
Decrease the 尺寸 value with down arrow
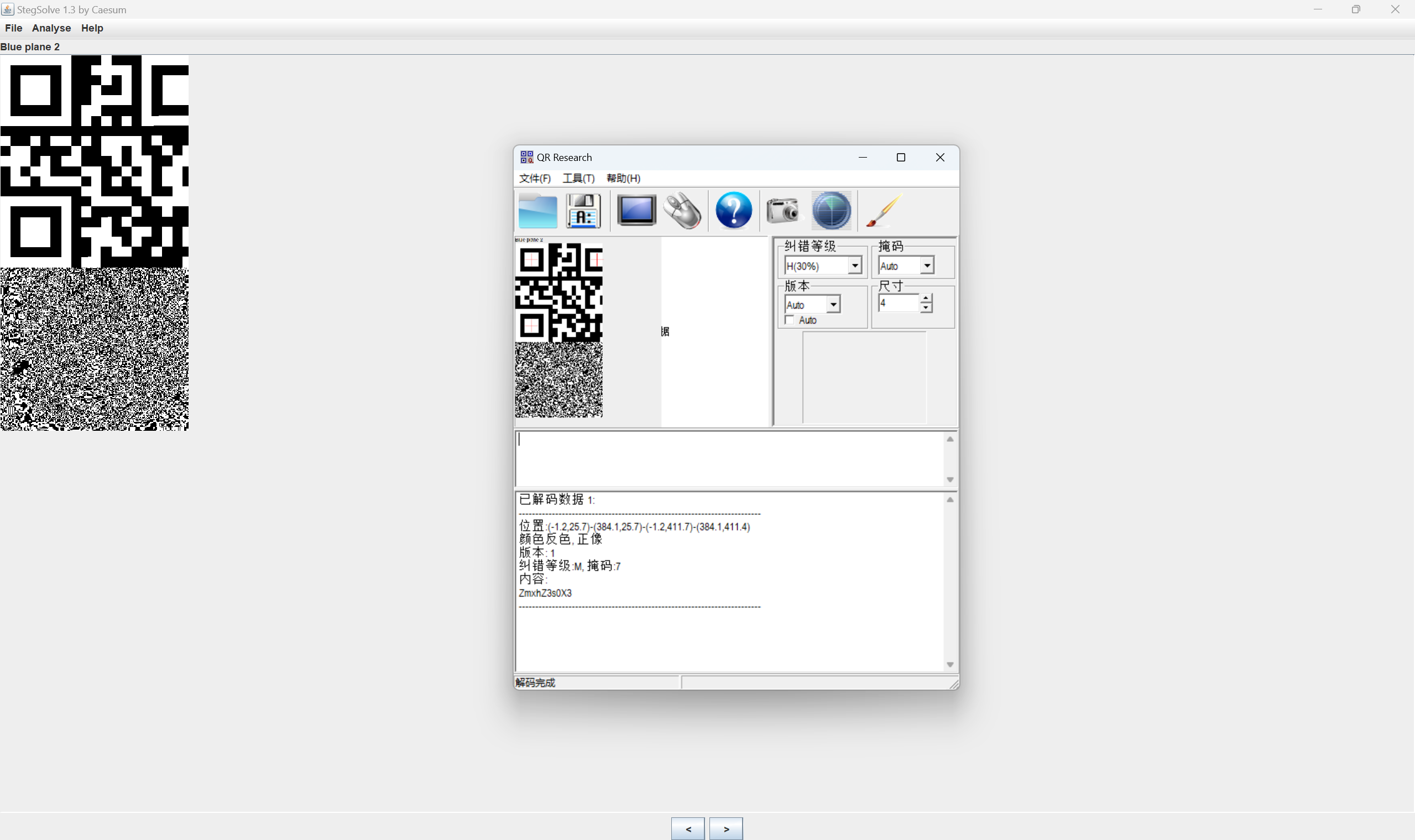tap(926, 307)
